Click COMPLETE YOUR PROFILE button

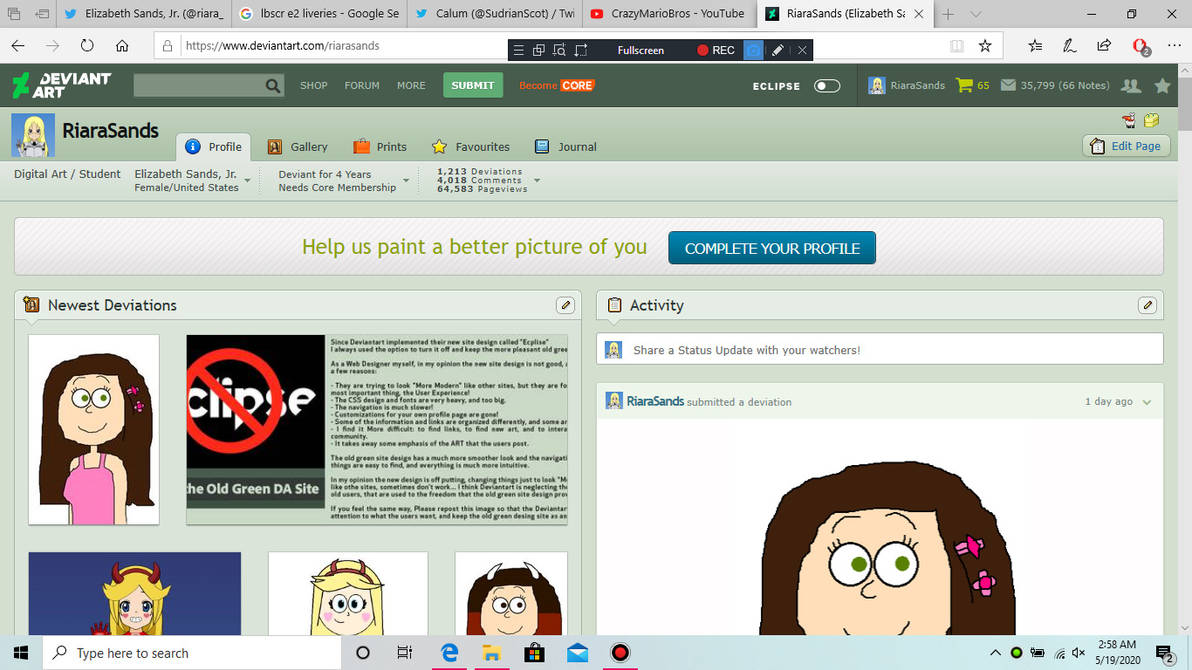(772, 248)
